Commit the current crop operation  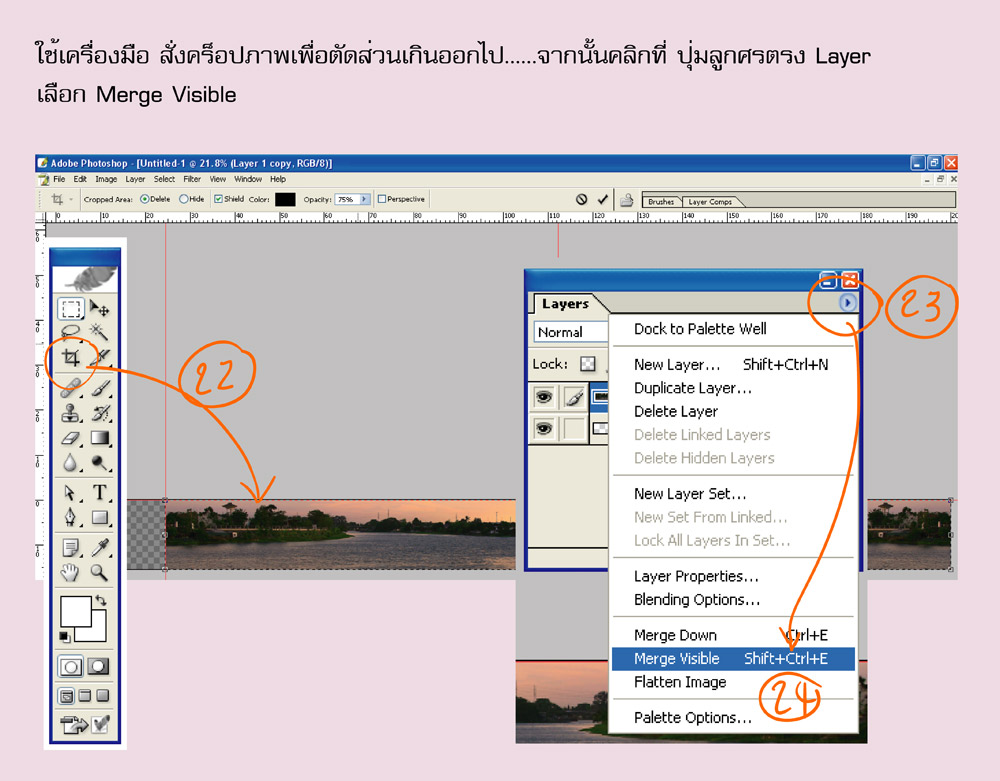[x=603, y=200]
